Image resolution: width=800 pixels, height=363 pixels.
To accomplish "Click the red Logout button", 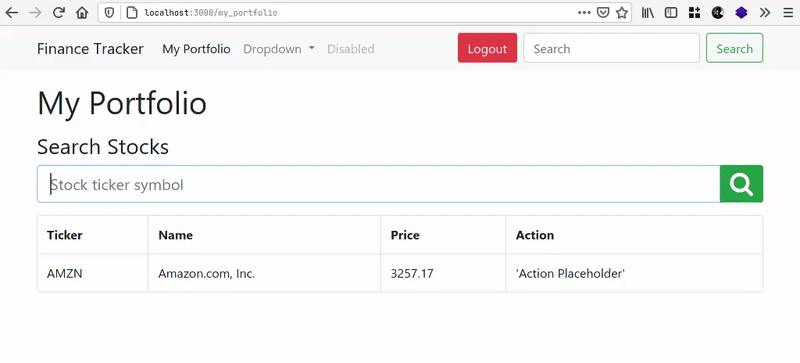I will pyautogui.click(x=487, y=48).
